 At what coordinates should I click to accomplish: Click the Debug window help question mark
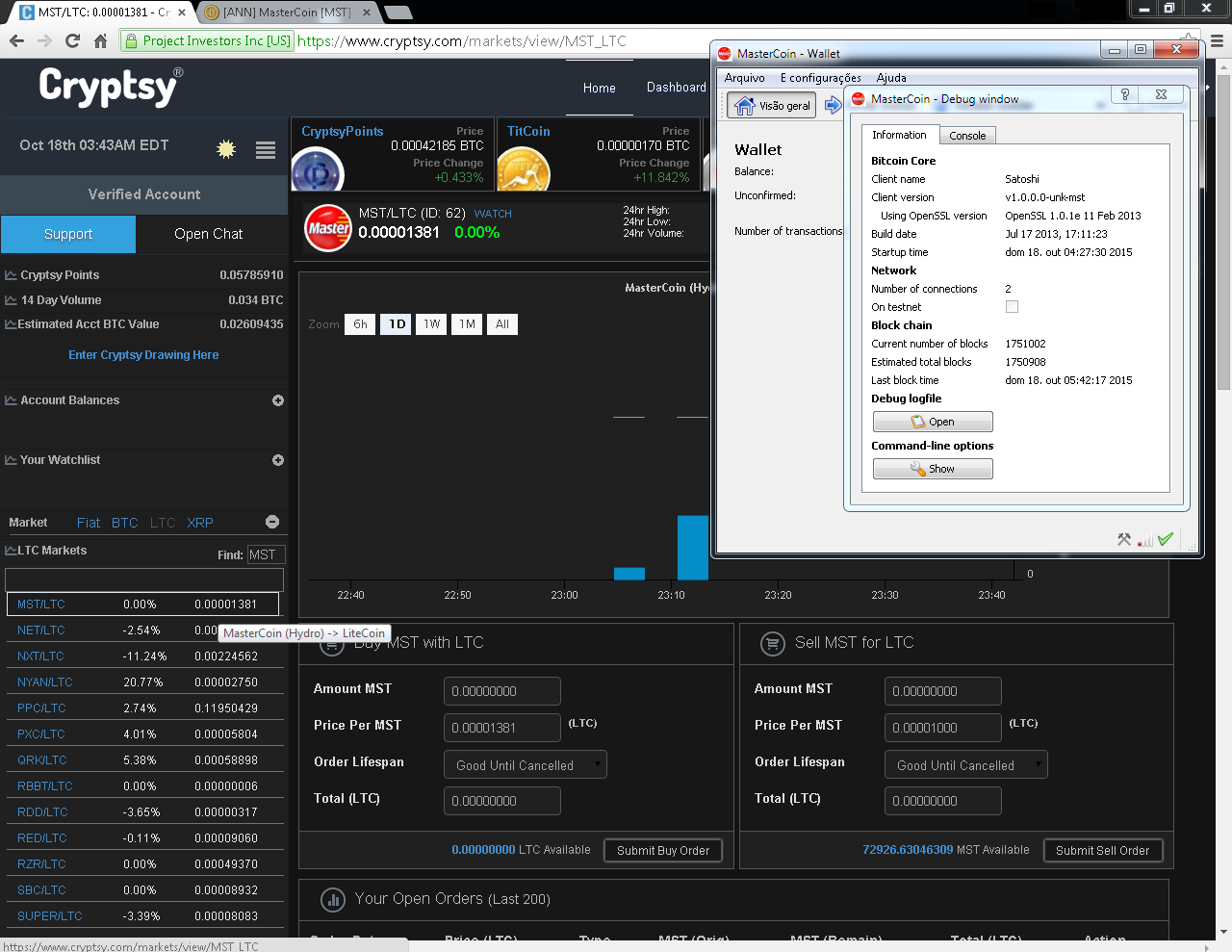point(1124,94)
